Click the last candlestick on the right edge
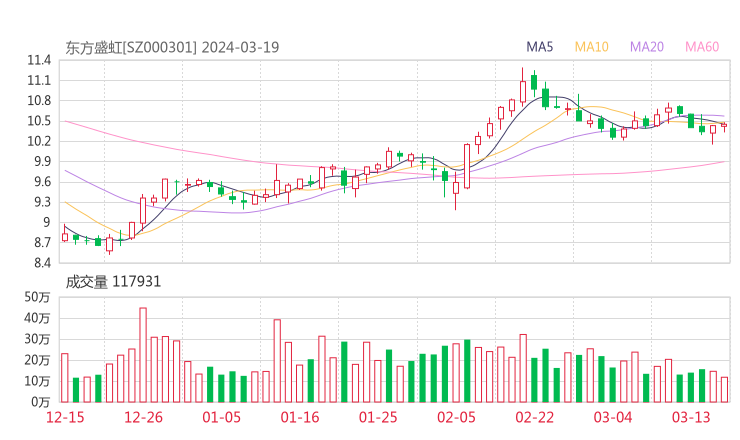740x440 pixels. (724, 126)
